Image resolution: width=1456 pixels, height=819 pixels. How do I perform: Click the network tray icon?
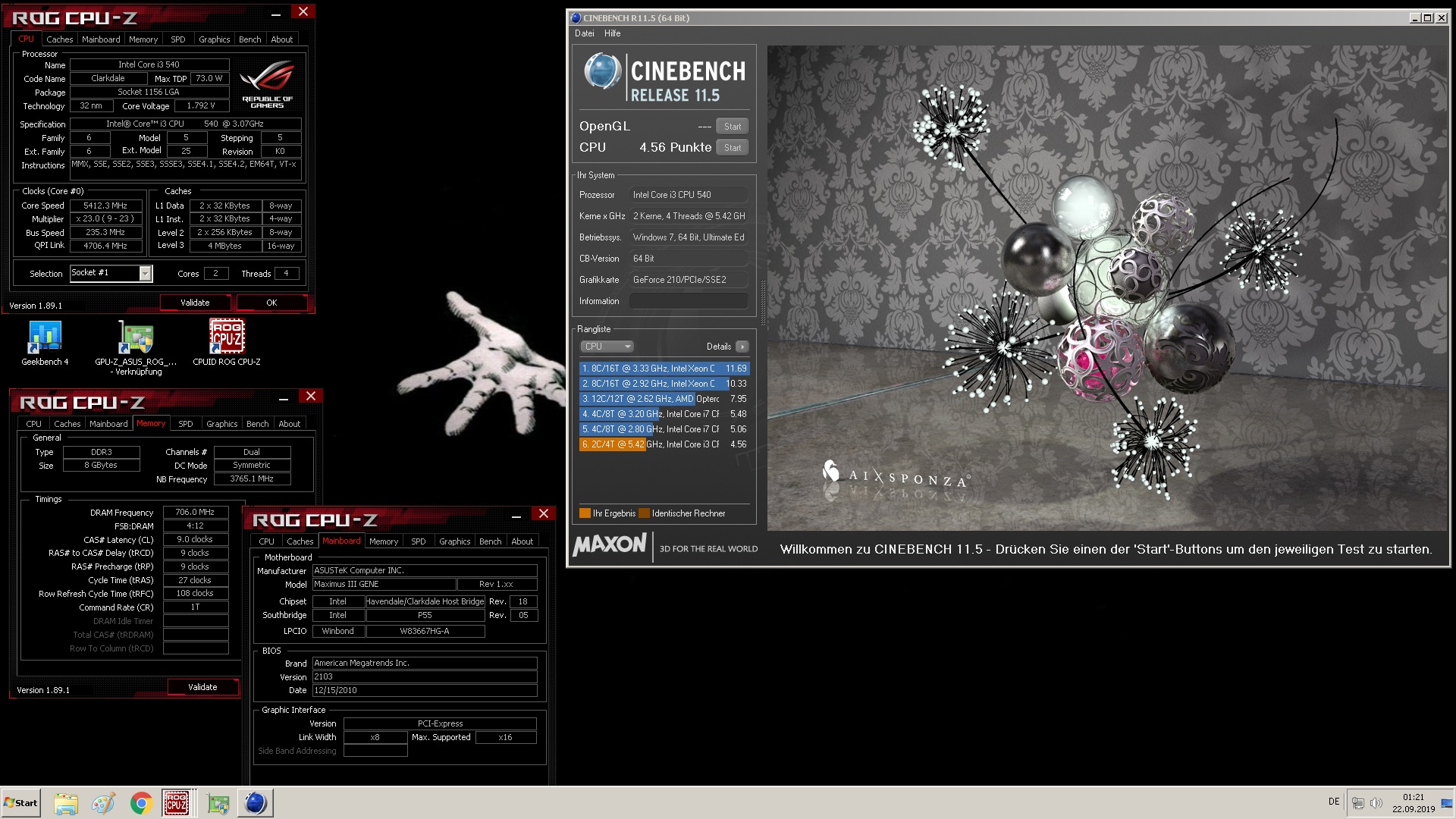(1358, 803)
